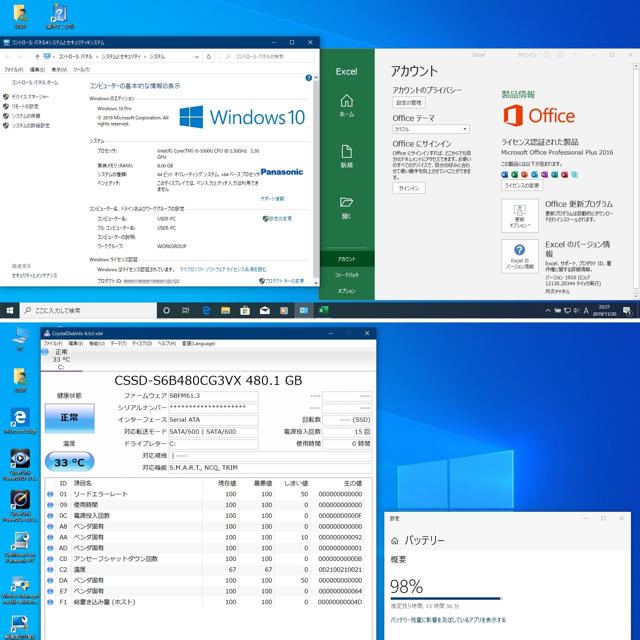Open Options in Excel sidebar
Viewport: 640px width, 640px height.
pyautogui.click(x=347, y=291)
